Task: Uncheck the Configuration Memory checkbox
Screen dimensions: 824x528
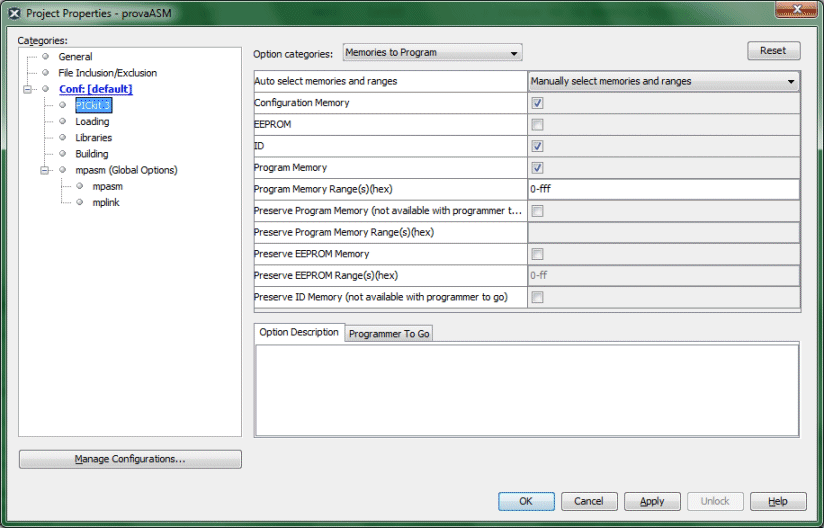Action: click(537, 103)
